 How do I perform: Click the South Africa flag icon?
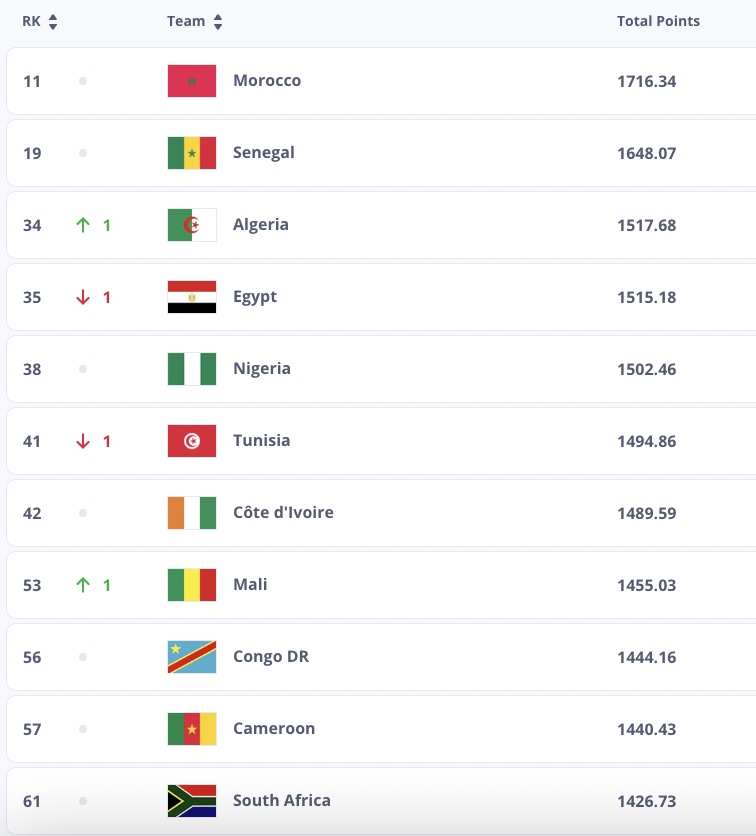point(192,801)
